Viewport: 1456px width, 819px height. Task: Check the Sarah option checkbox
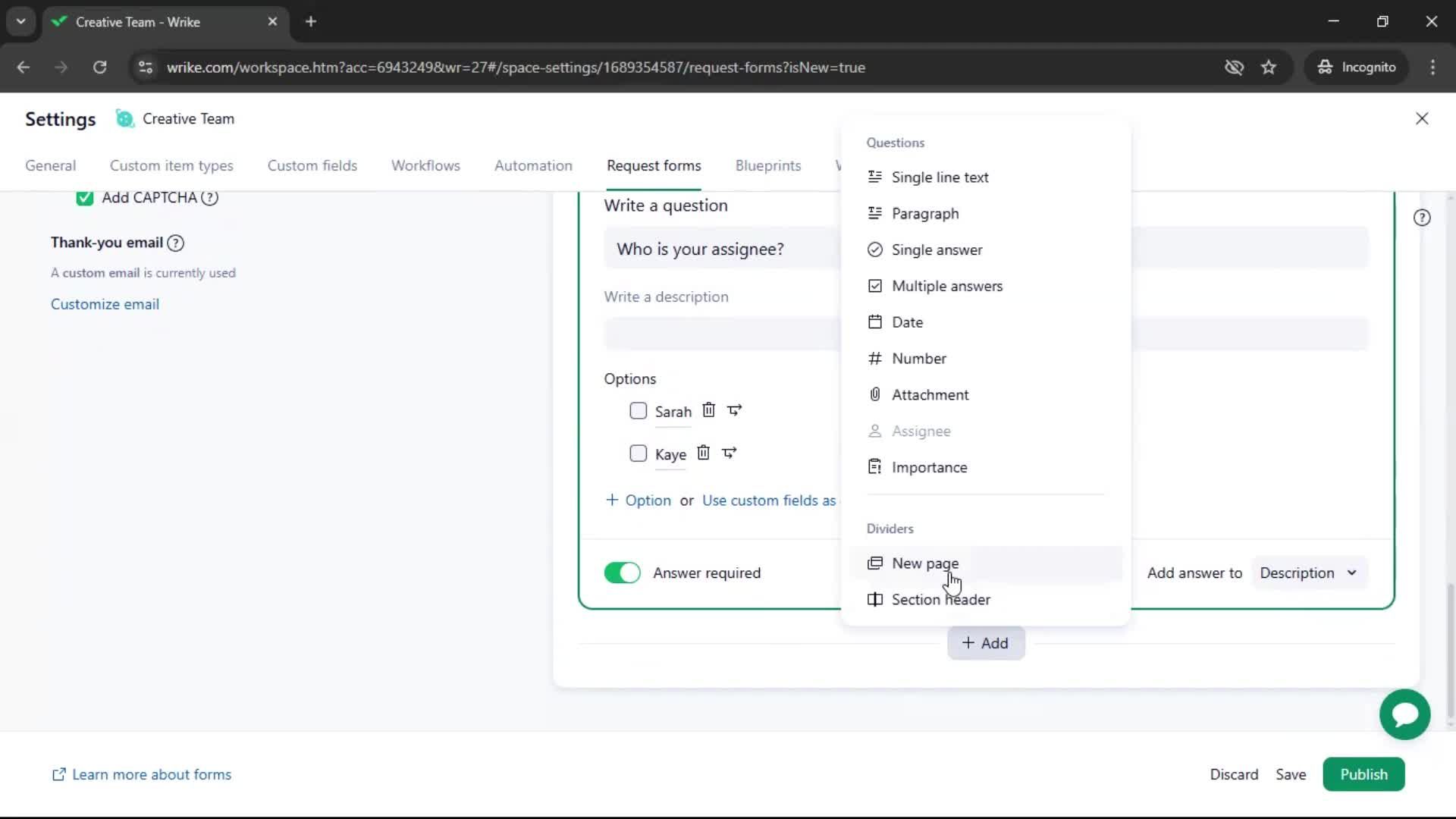(x=639, y=411)
